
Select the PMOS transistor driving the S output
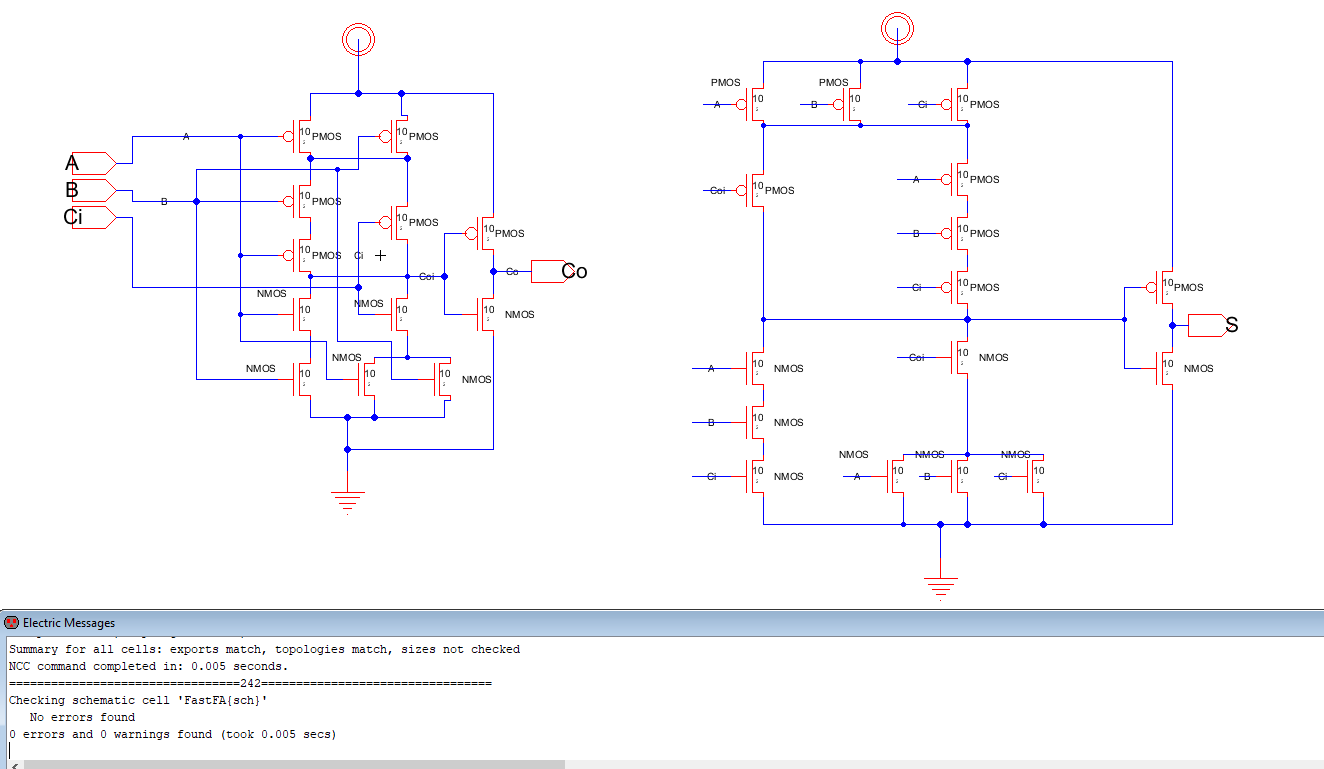pos(1165,288)
